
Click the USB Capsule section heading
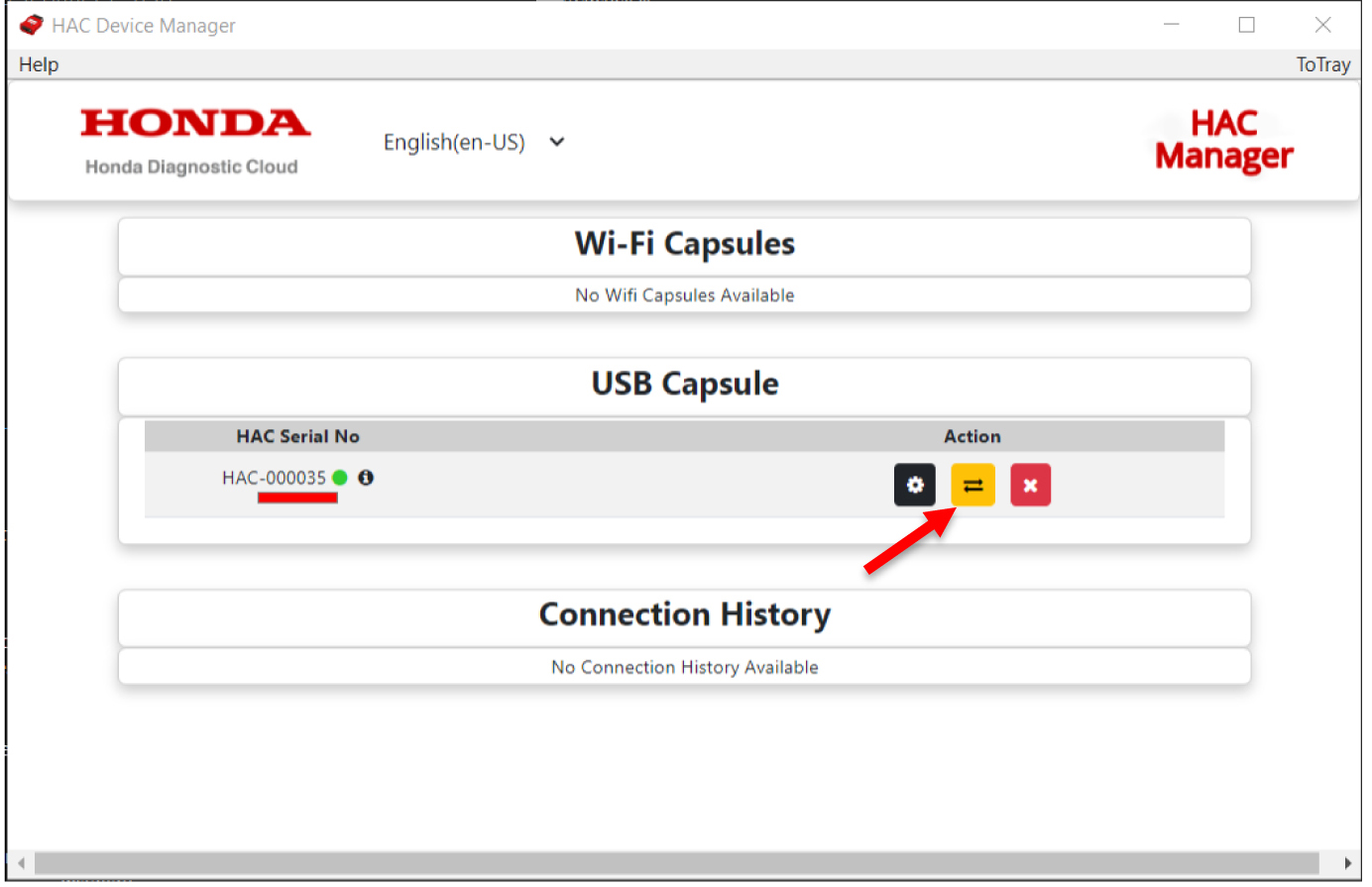(685, 384)
